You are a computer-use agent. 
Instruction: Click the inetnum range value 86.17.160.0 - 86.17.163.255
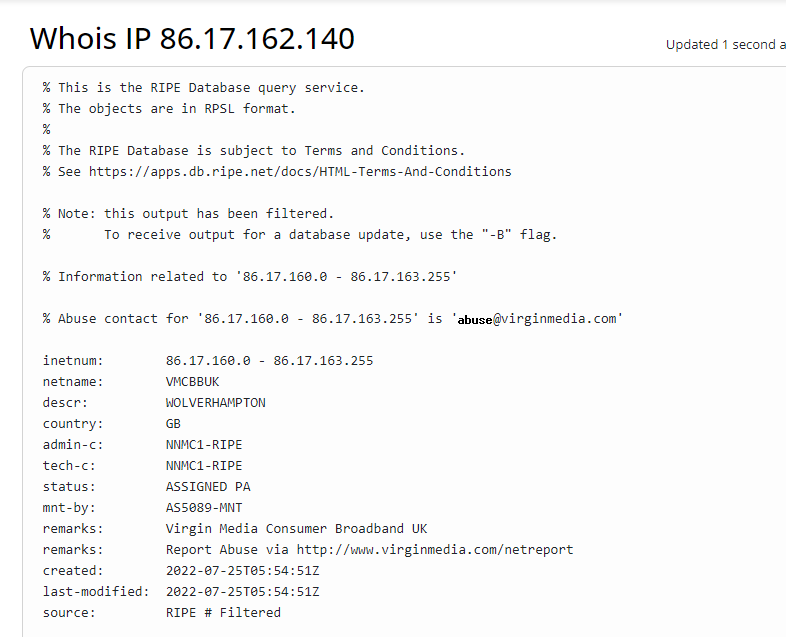tap(269, 360)
